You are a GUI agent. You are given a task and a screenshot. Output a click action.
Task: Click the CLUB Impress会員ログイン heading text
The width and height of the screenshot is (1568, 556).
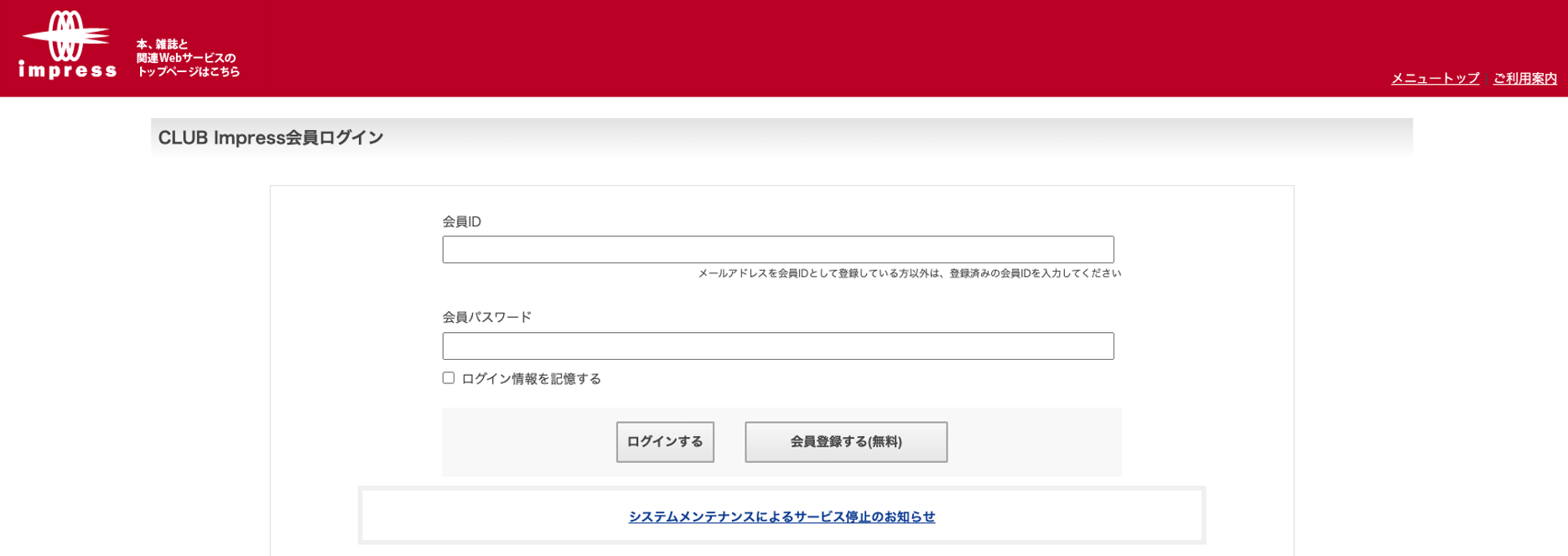pos(271,138)
